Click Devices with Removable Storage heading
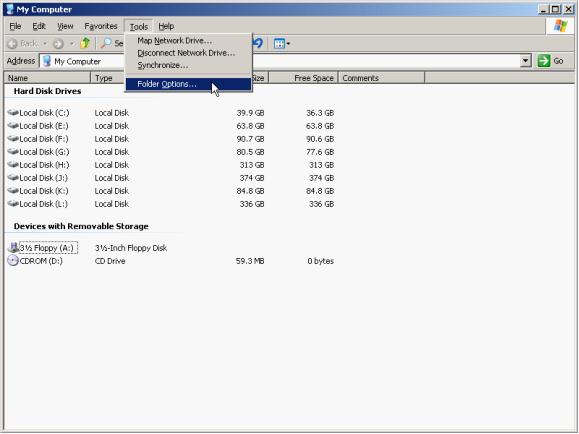This screenshot has height=434, width=579. (x=81, y=226)
